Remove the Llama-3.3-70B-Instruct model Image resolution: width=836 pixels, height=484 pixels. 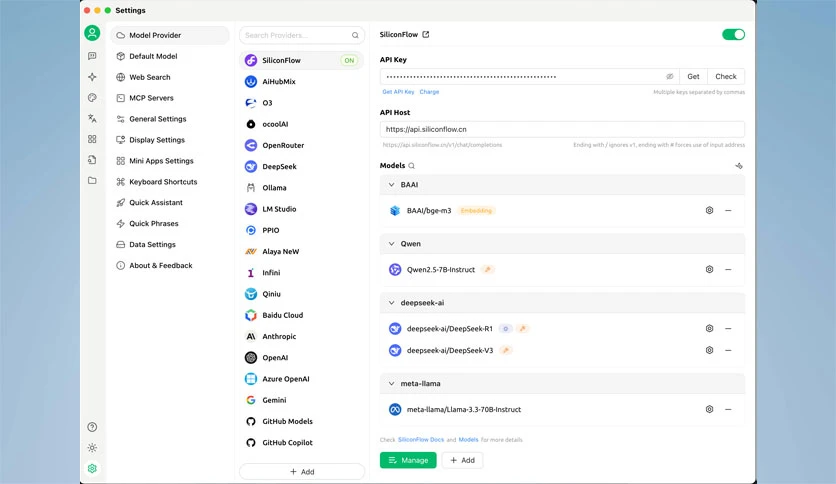(728, 409)
